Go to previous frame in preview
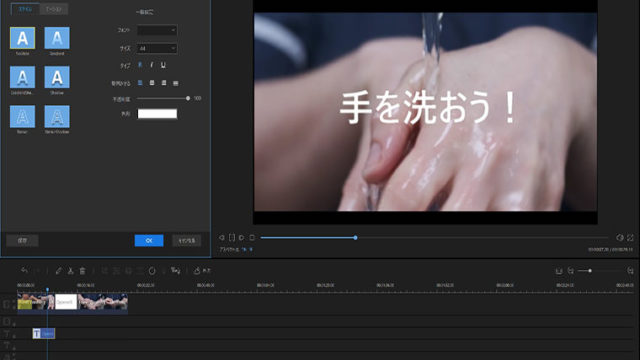The width and height of the screenshot is (640, 360). (222, 238)
